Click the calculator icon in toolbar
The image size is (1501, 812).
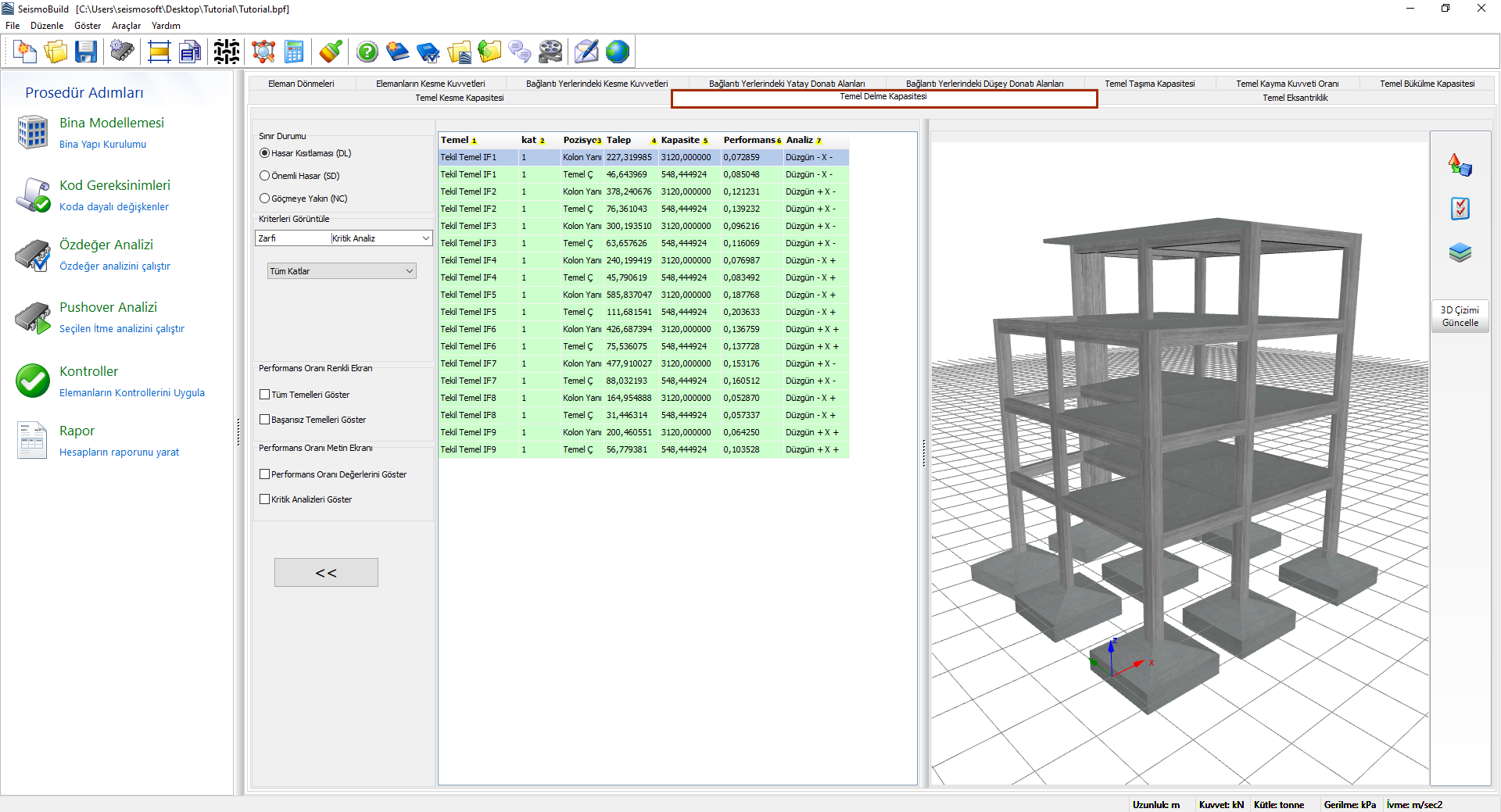pos(294,52)
